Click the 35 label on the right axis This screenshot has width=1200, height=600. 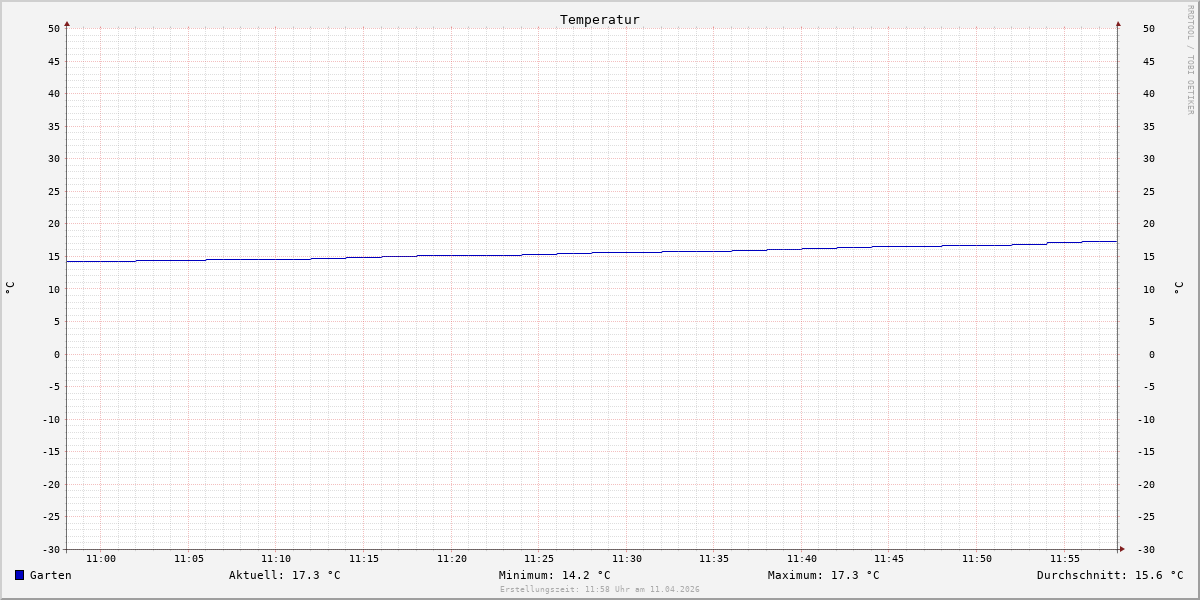(x=1149, y=126)
